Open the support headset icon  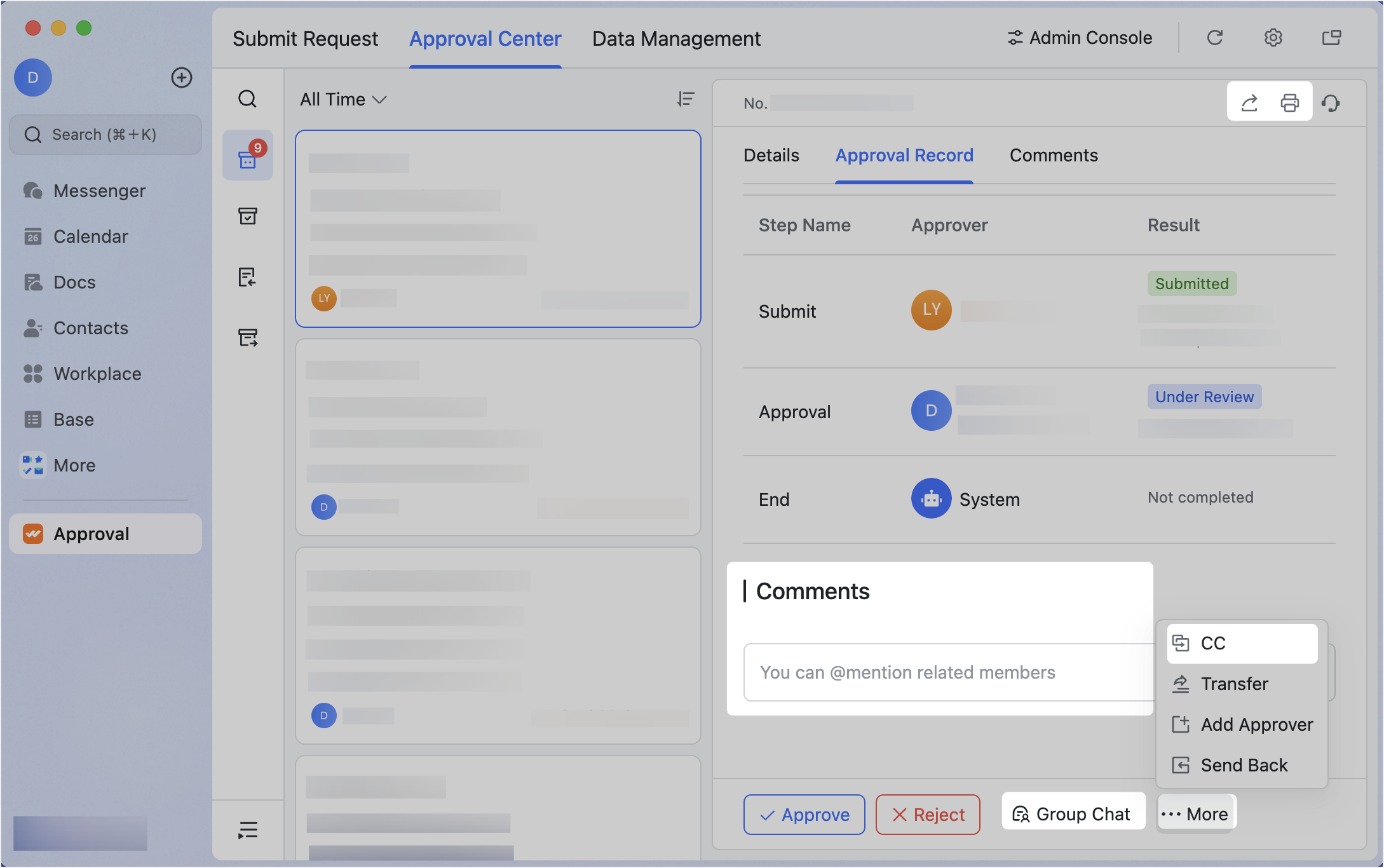pyautogui.click(x=1331, y=102)
